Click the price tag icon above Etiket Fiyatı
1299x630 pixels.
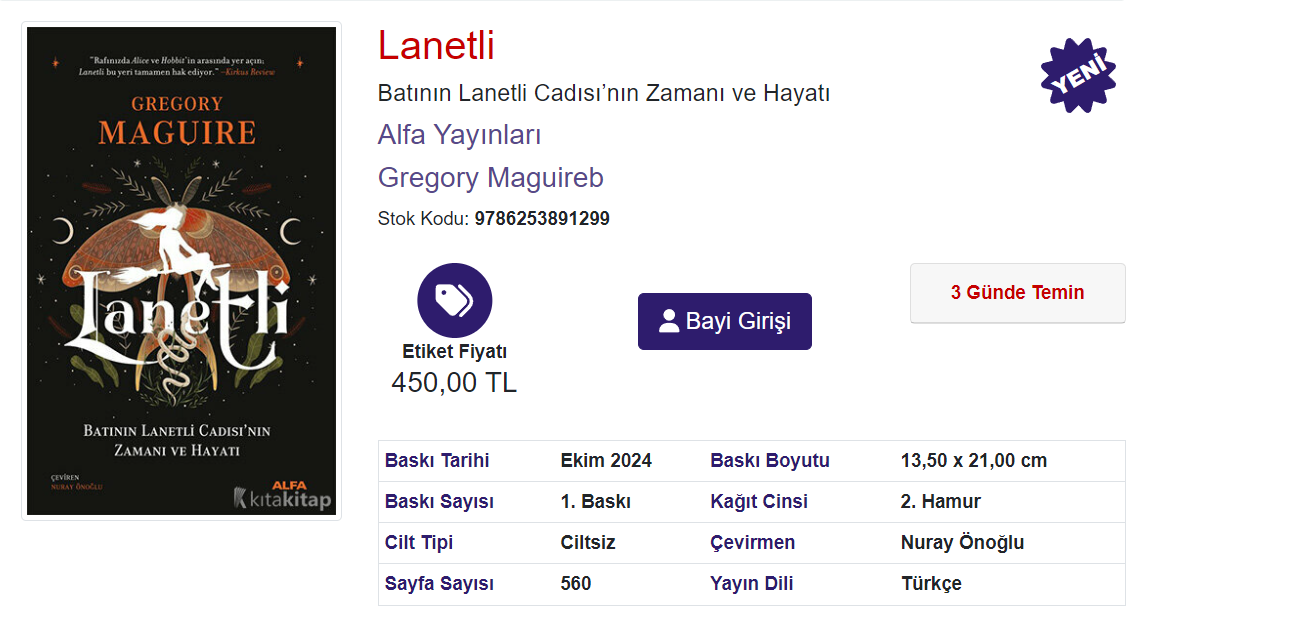[x=454, y=300]
